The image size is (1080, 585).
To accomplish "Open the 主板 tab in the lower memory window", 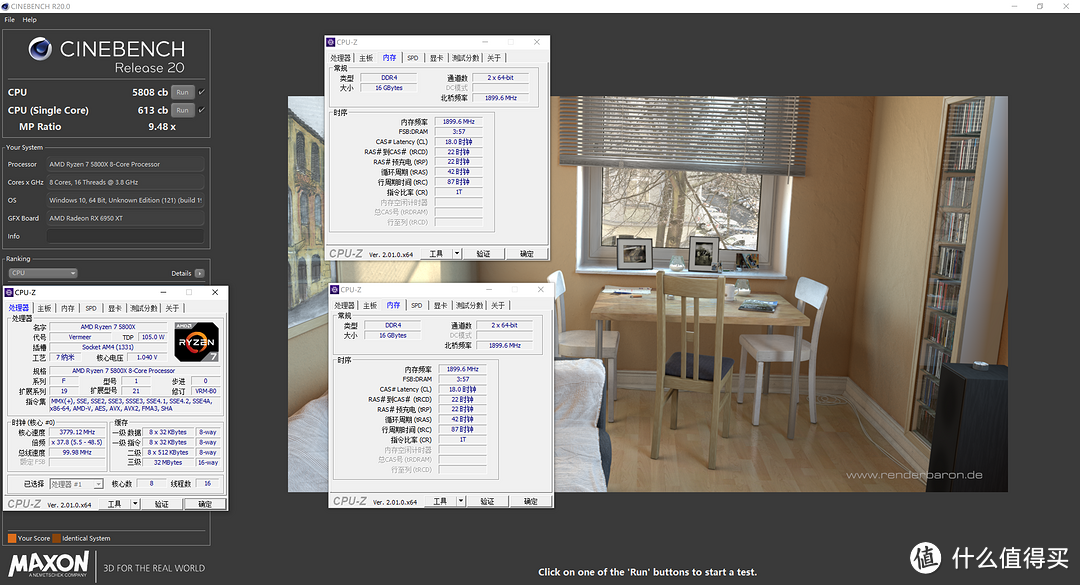I will point(370,305).
